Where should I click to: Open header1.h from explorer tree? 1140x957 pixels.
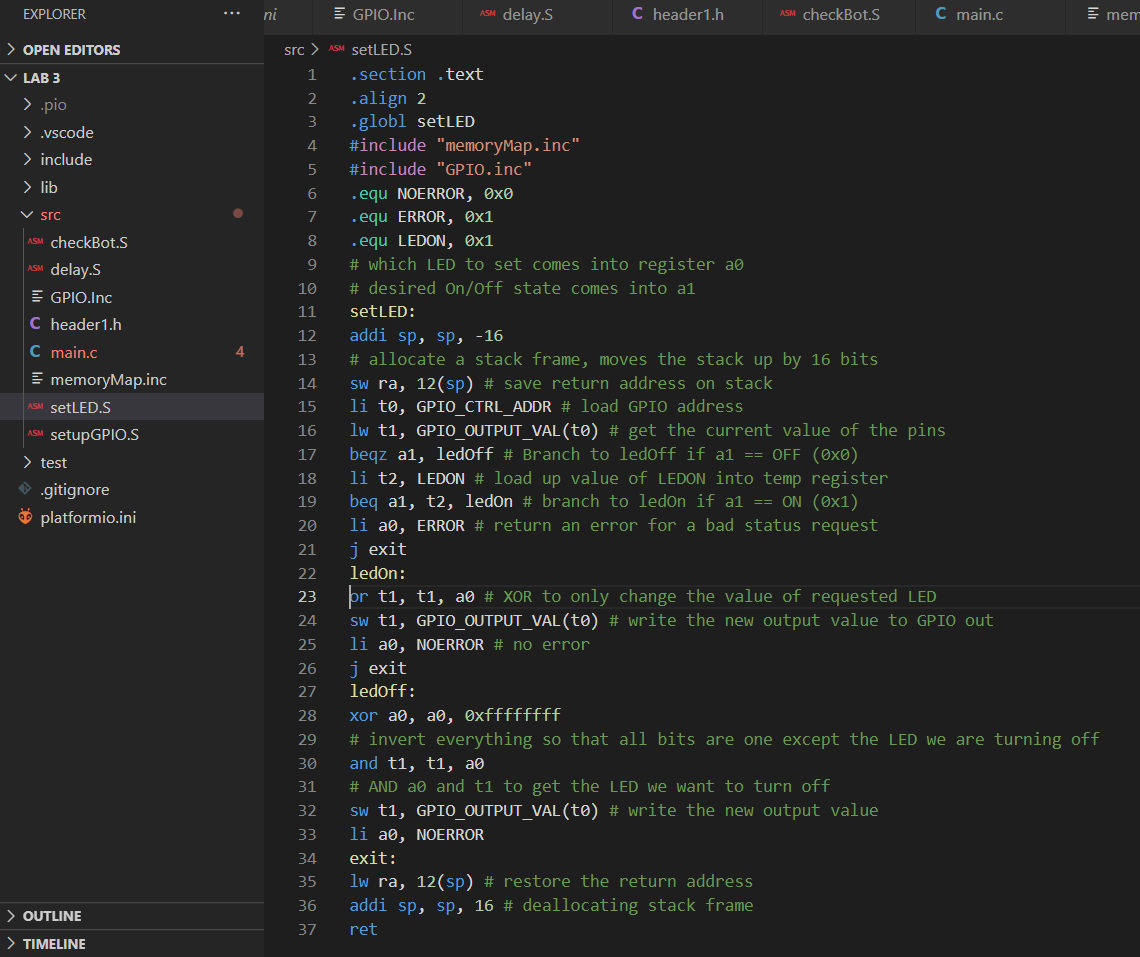86,324
